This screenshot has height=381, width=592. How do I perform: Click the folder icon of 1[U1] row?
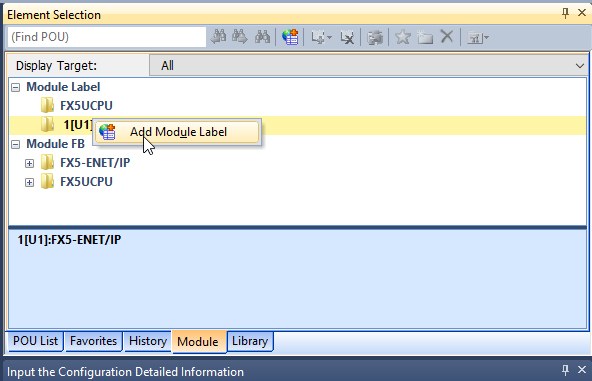pos(47,124)
